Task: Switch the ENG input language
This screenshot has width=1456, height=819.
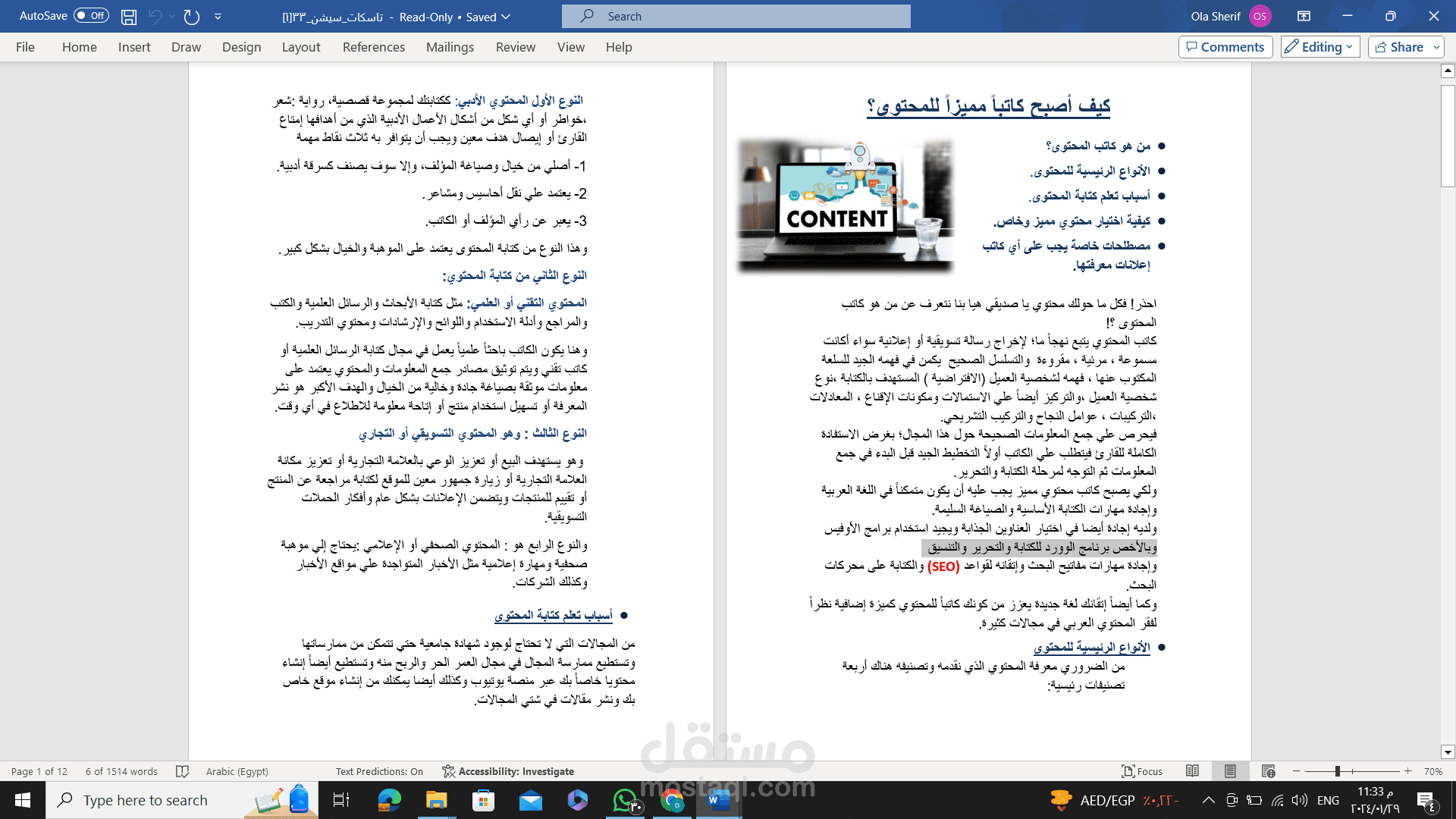Action: (1328, 800)
